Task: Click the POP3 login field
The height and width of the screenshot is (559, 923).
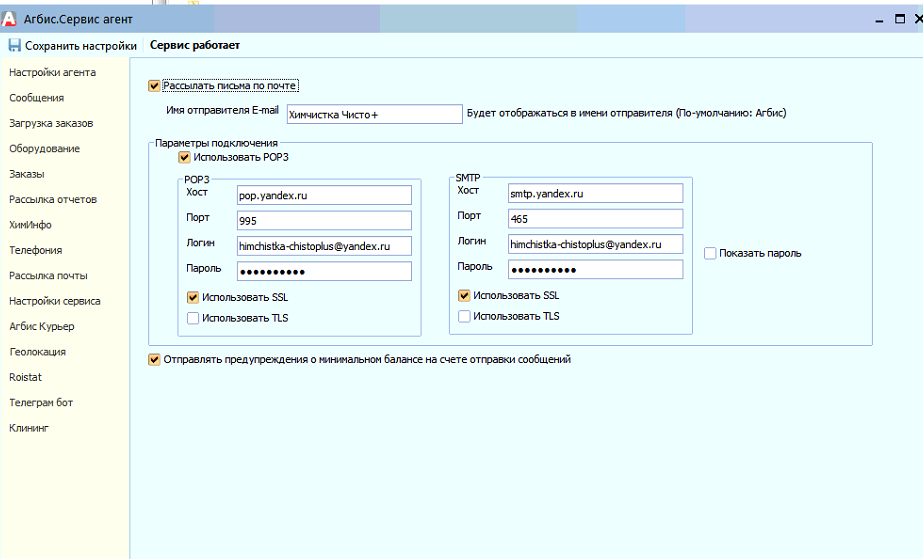Action: (x=324, y=246)
